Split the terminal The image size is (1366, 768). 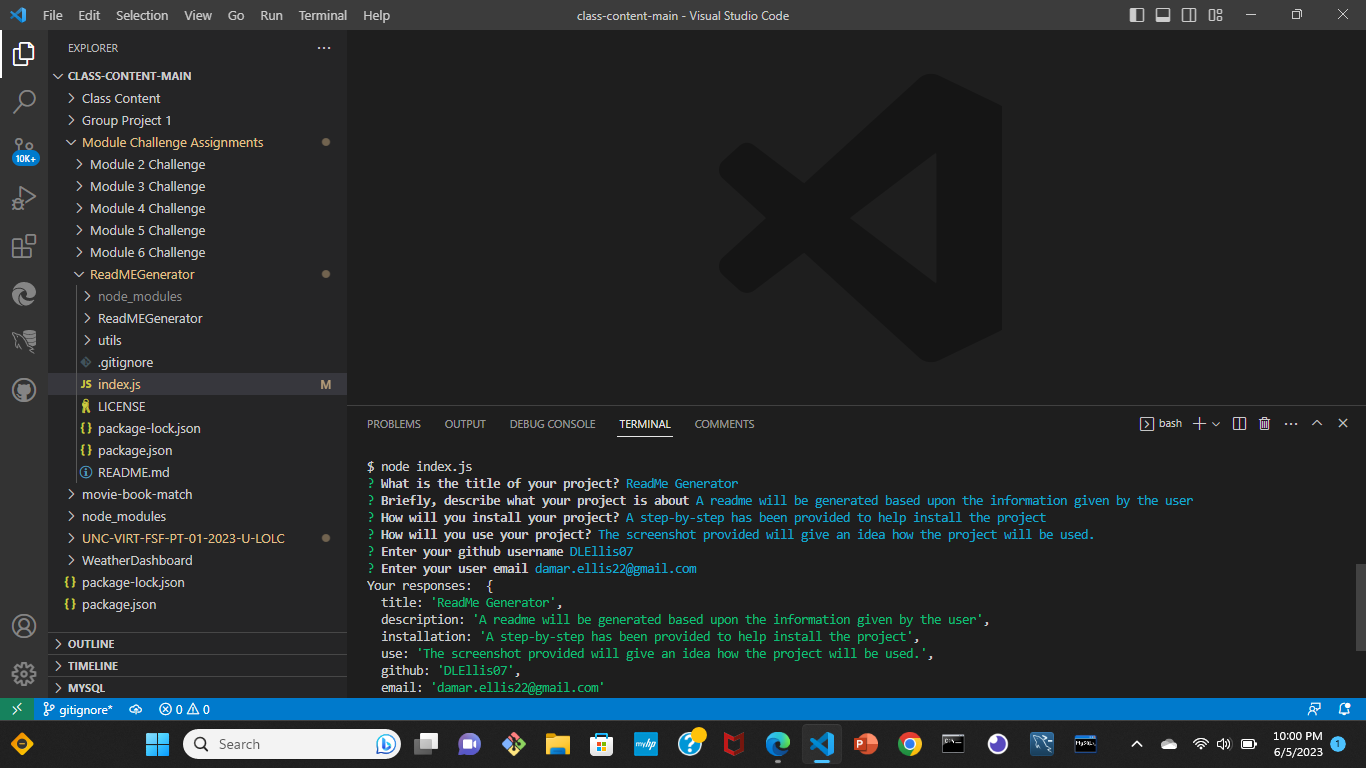(x=1239, y=423)
